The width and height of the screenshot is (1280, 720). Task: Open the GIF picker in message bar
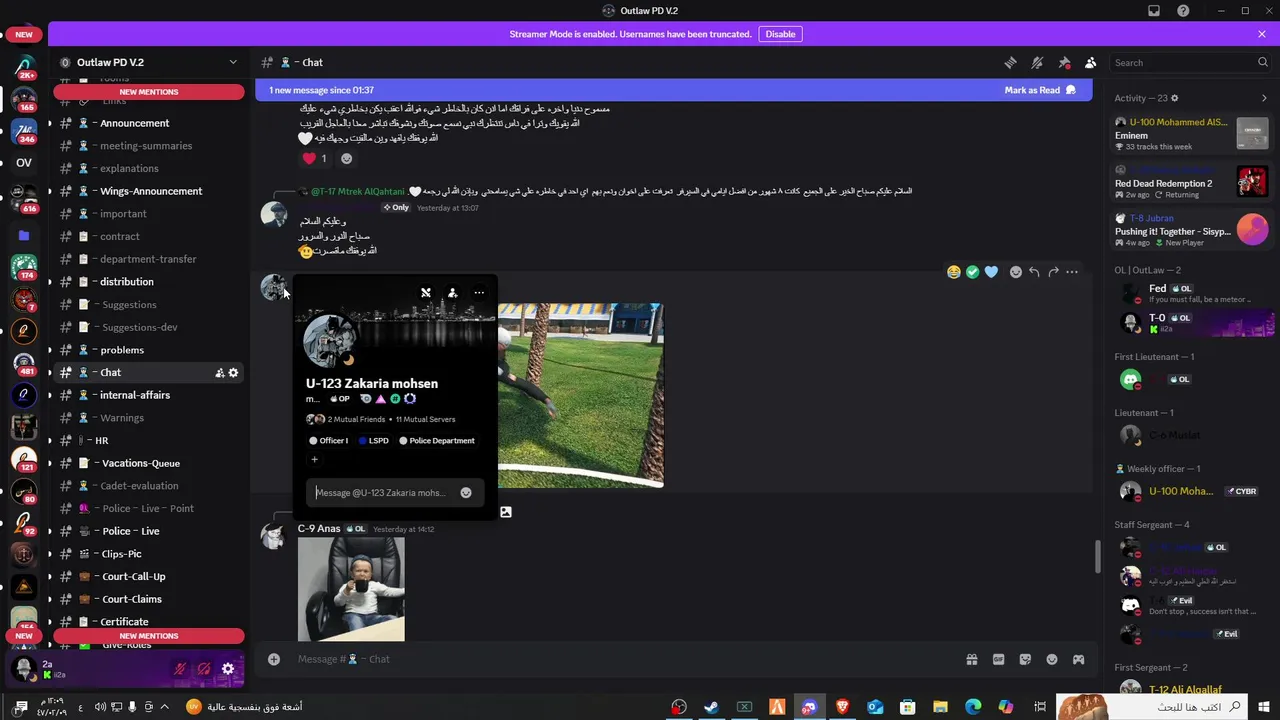coord(998,659)
